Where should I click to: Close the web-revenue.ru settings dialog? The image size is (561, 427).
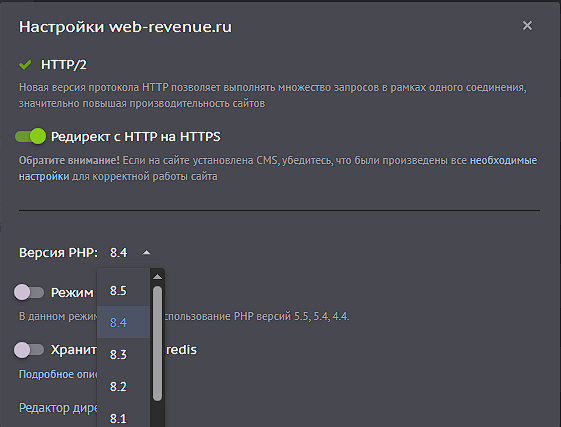click(x=527, y=26)
